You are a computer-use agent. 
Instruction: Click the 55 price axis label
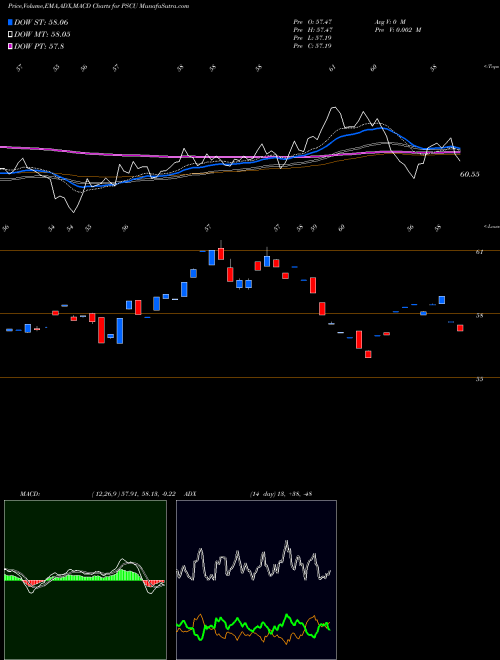pyautogui.click(x=479, y=379)
